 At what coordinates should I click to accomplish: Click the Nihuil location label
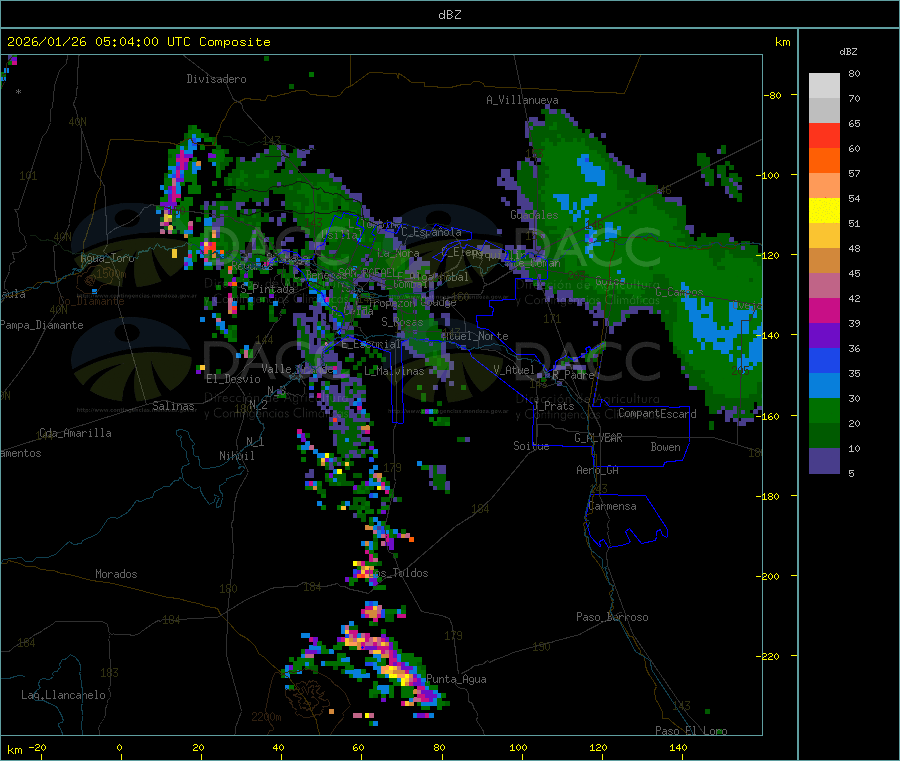(237, 456)
